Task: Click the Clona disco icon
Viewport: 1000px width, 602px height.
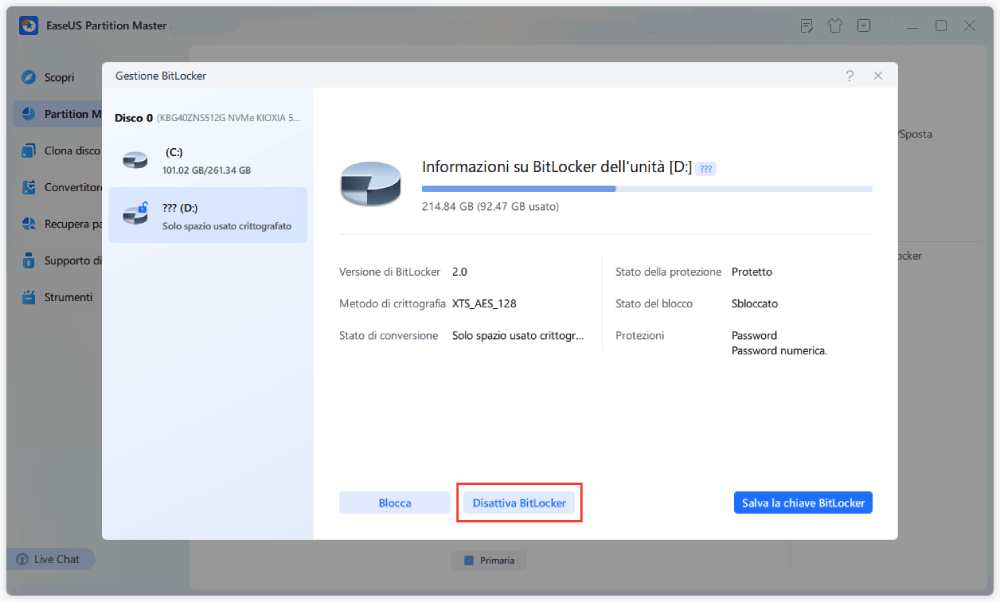Action: (29, 150)
